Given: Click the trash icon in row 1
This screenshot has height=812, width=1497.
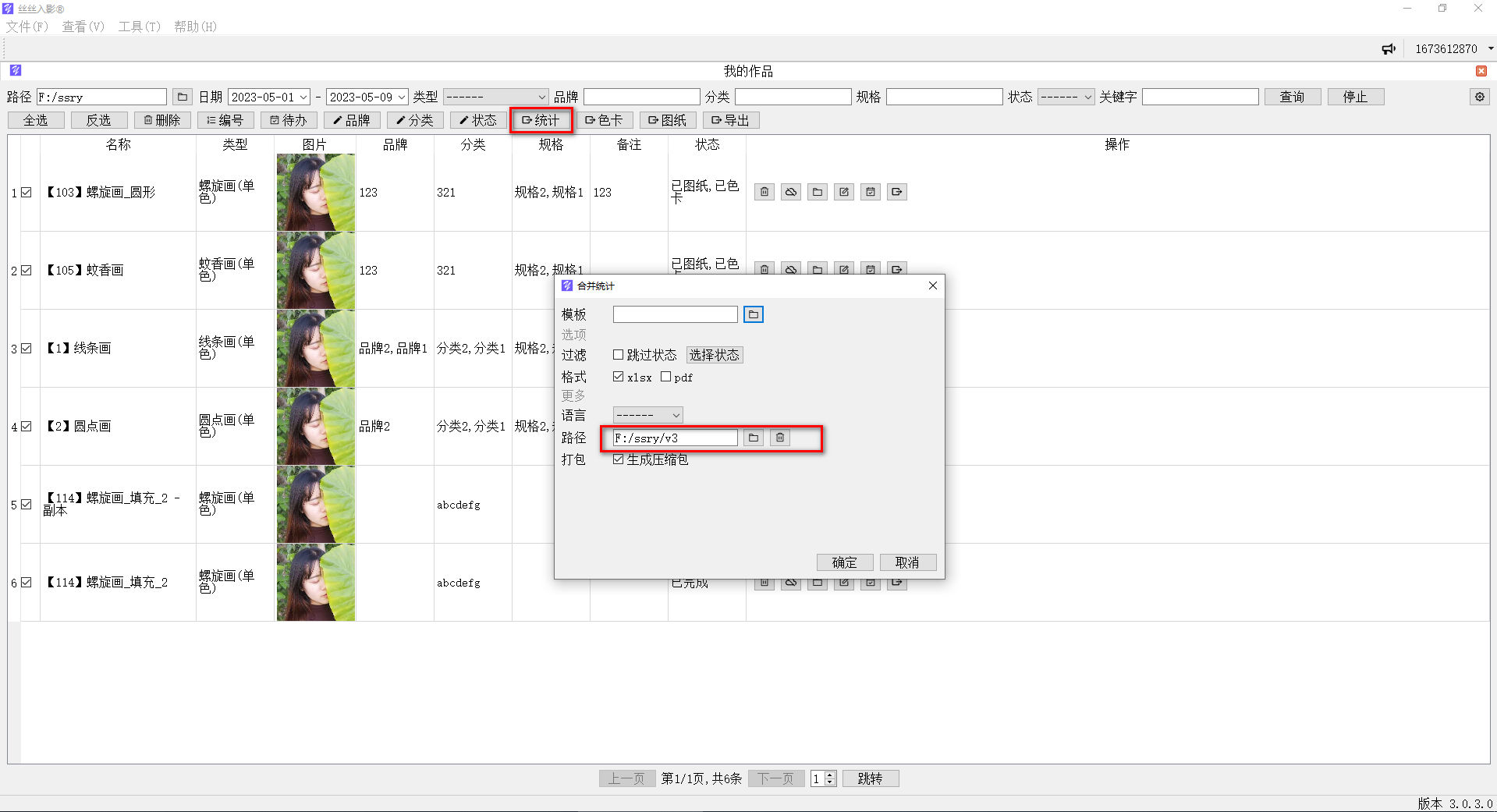Looking at the screenshot, I should coord(764,192).
